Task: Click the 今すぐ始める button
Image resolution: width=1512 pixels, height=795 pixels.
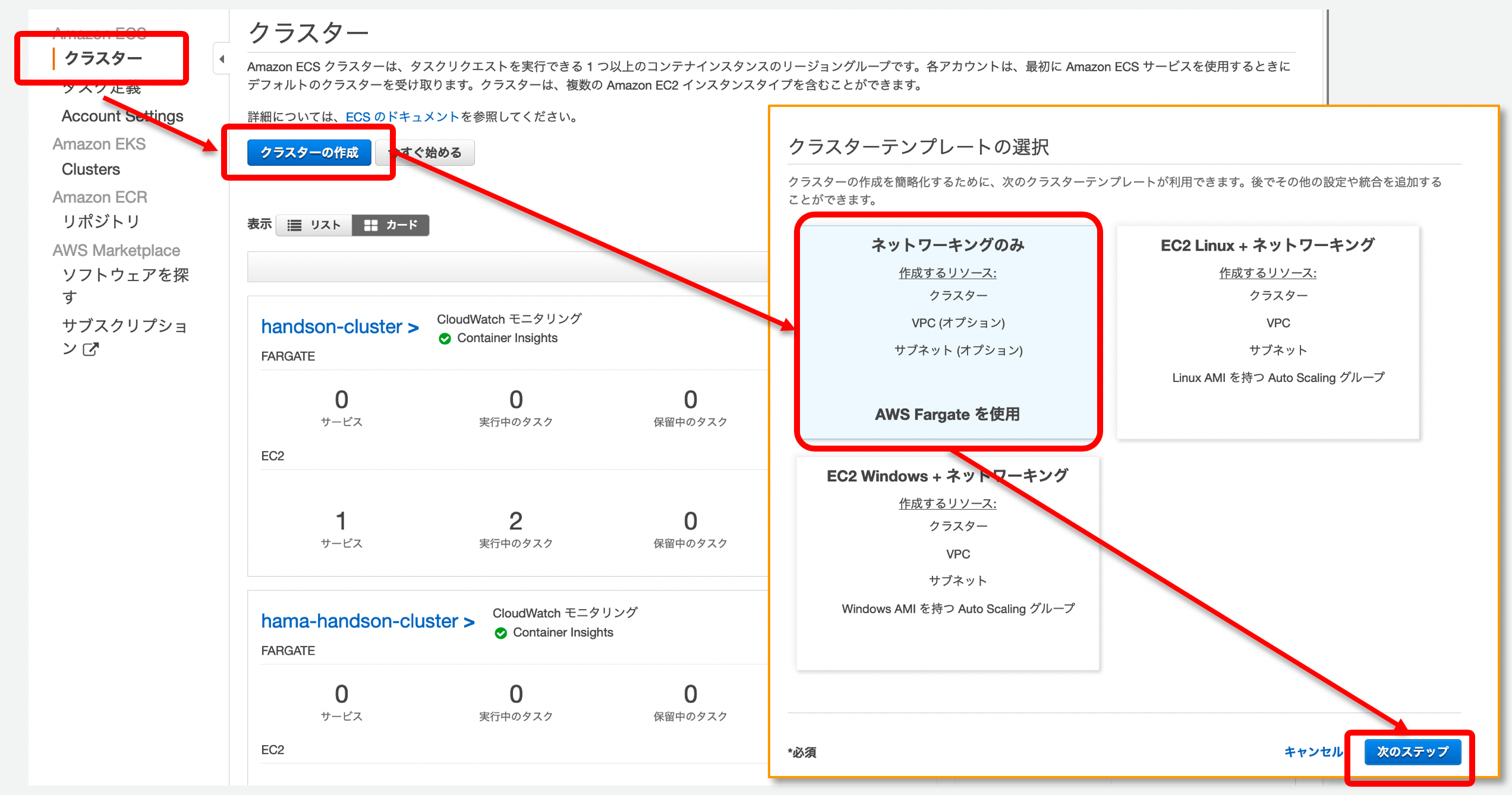Action: point(426,153)
